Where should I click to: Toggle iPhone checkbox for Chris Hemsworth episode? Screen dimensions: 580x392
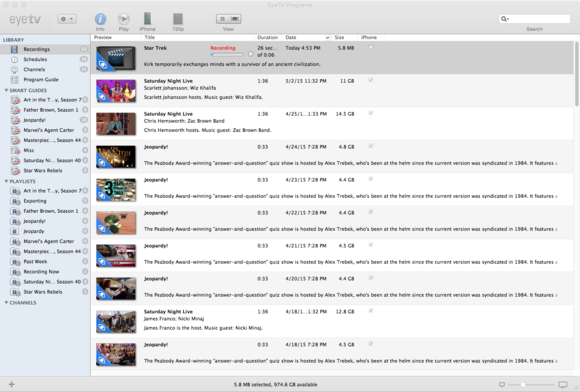pyautogui.click(x=371, y=113)
